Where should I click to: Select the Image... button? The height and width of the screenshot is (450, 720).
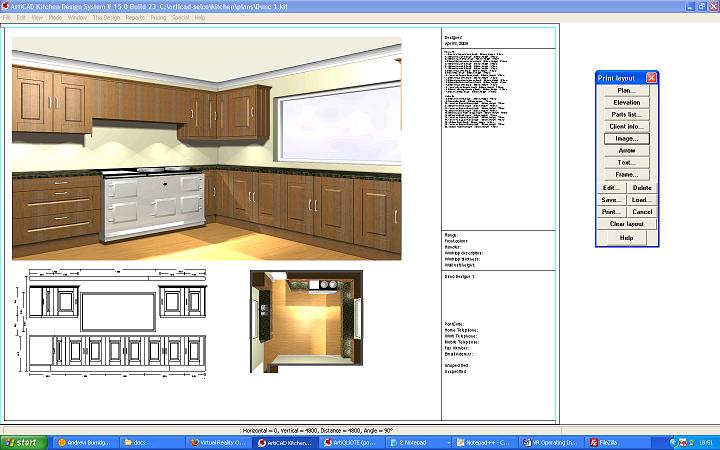tap(626, 139)
